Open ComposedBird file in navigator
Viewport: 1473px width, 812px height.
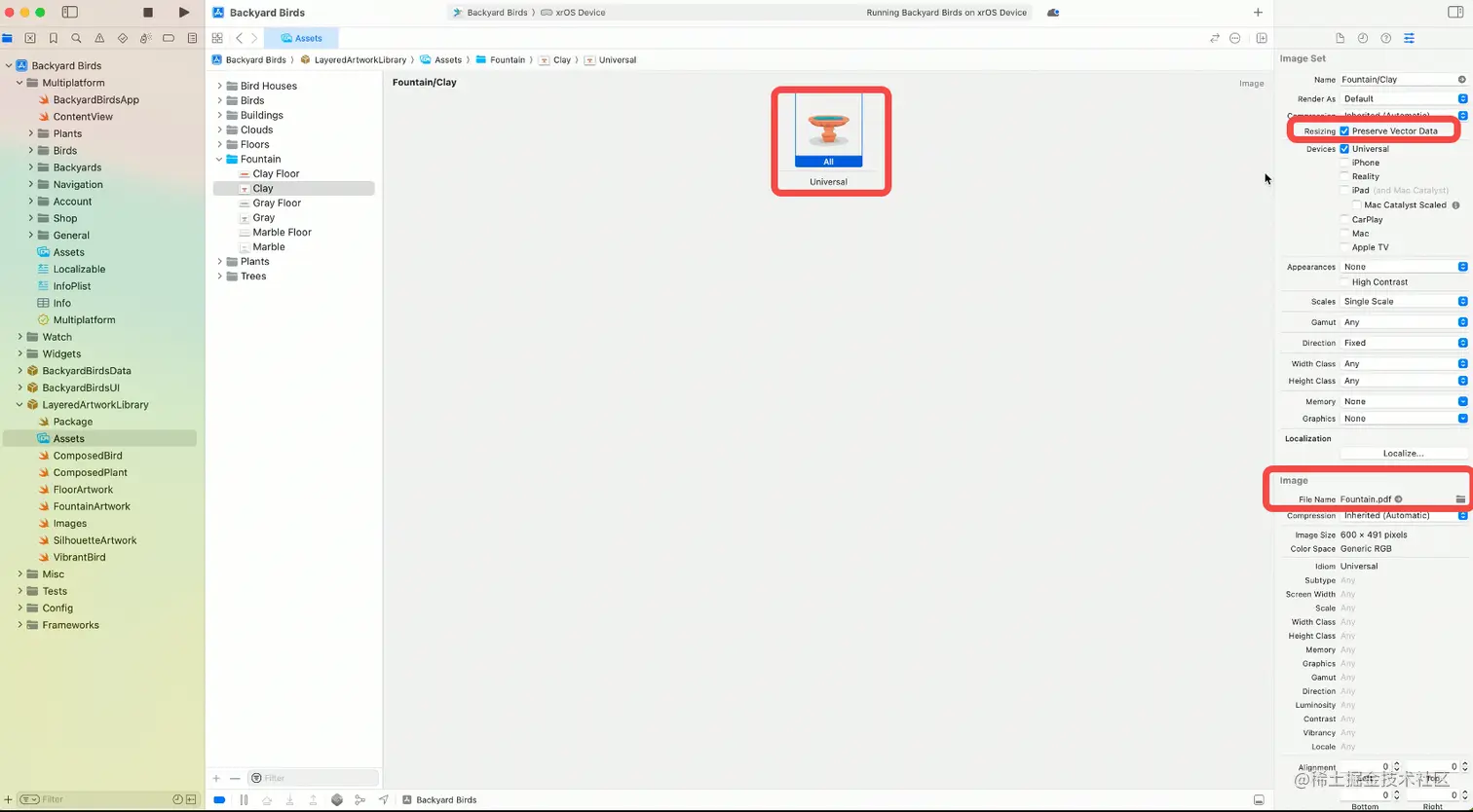pyautogui.click(x=88, y=456)
